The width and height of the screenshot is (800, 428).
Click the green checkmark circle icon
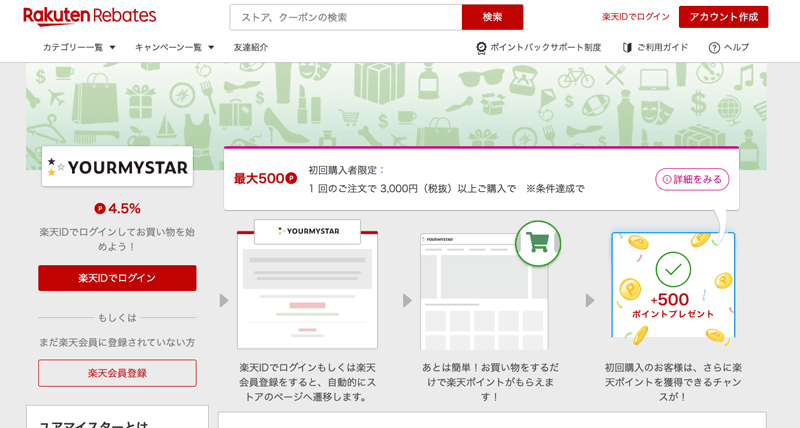point(673,269)
